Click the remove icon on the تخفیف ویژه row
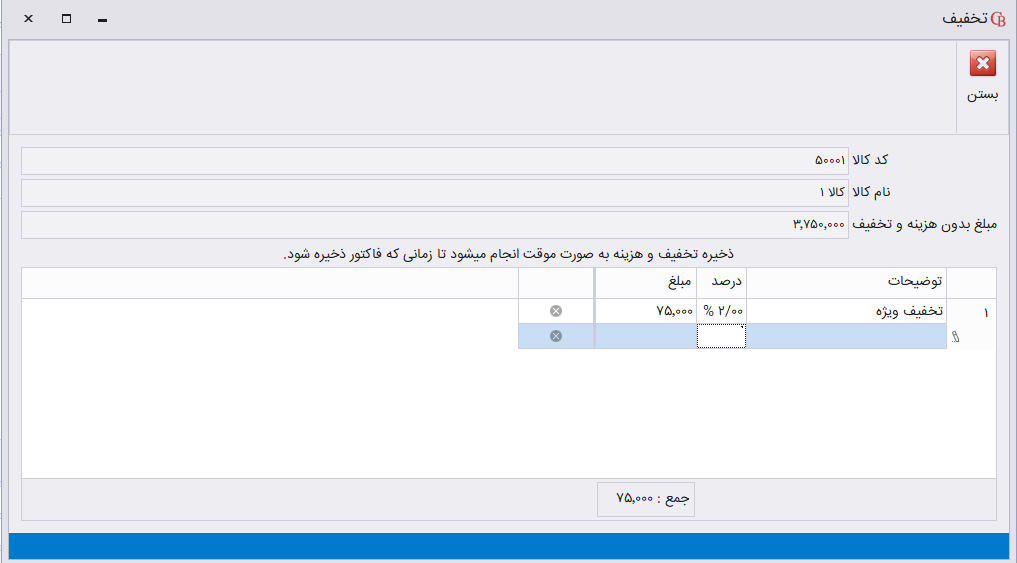Viewport: 1017px width, 563px height. click(x=556, y=311)
